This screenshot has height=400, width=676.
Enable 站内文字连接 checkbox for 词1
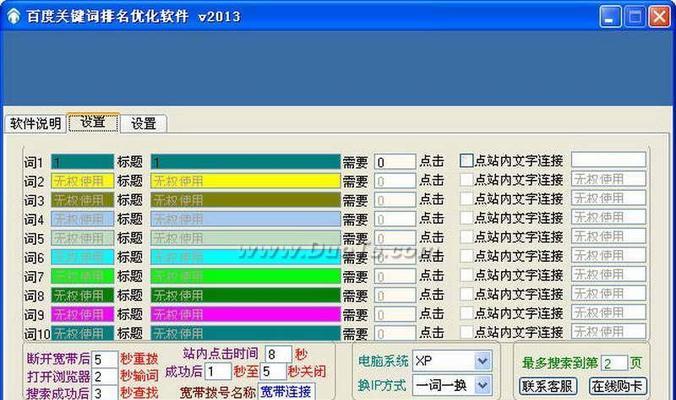466,160
